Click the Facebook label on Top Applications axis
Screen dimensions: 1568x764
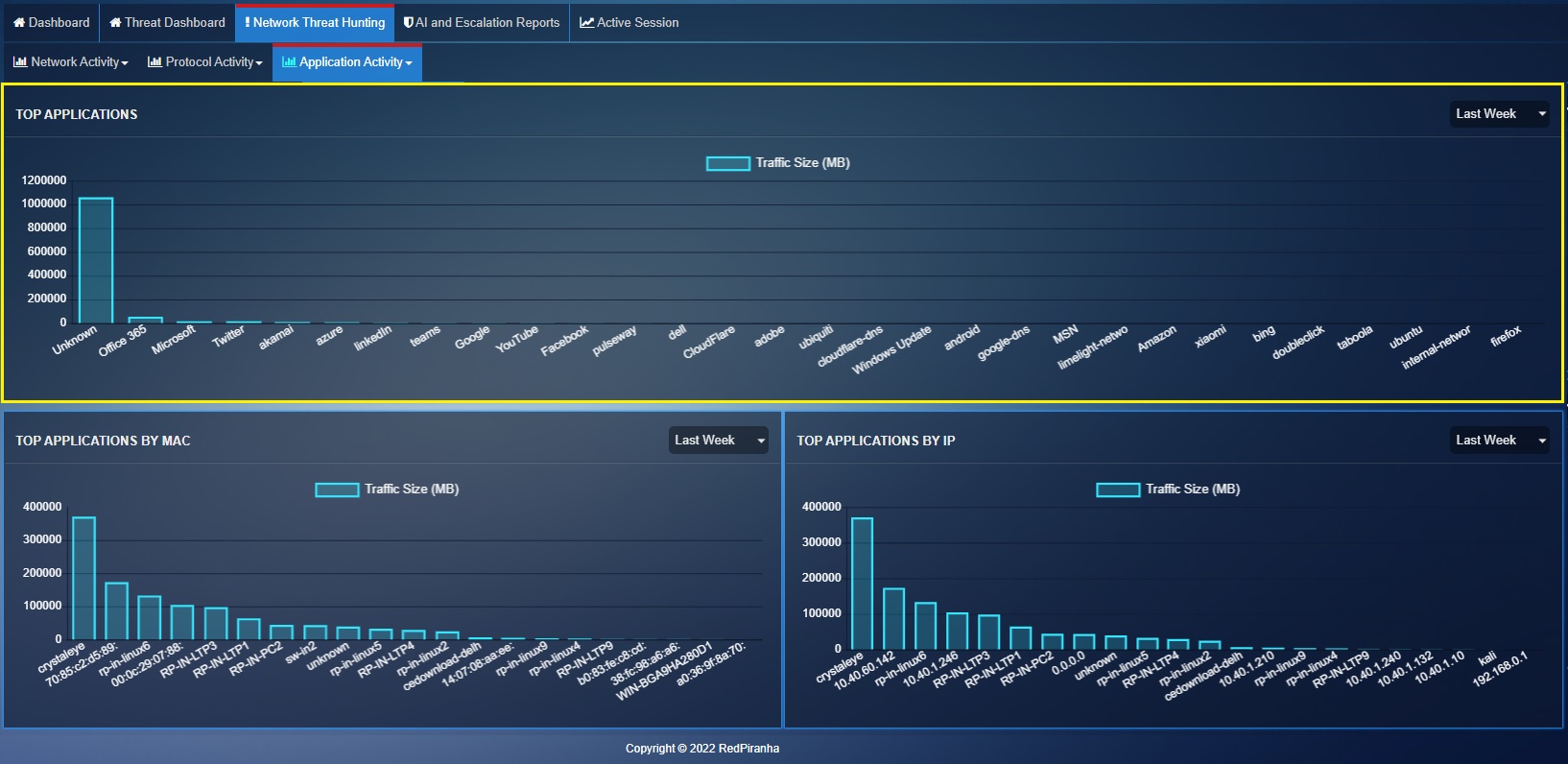click(564, 341)
